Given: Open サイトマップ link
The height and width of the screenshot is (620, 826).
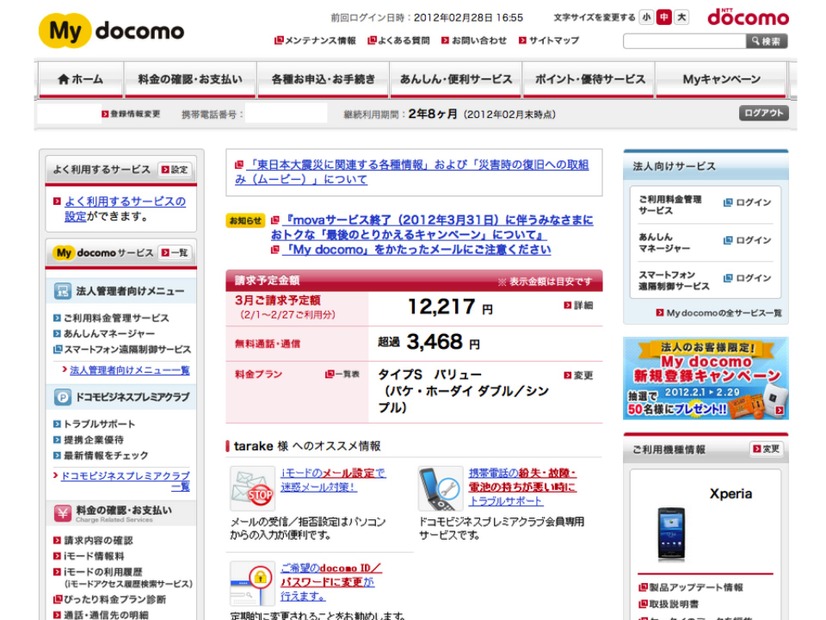Looking at the screenshot, I should tap(549, 41).
